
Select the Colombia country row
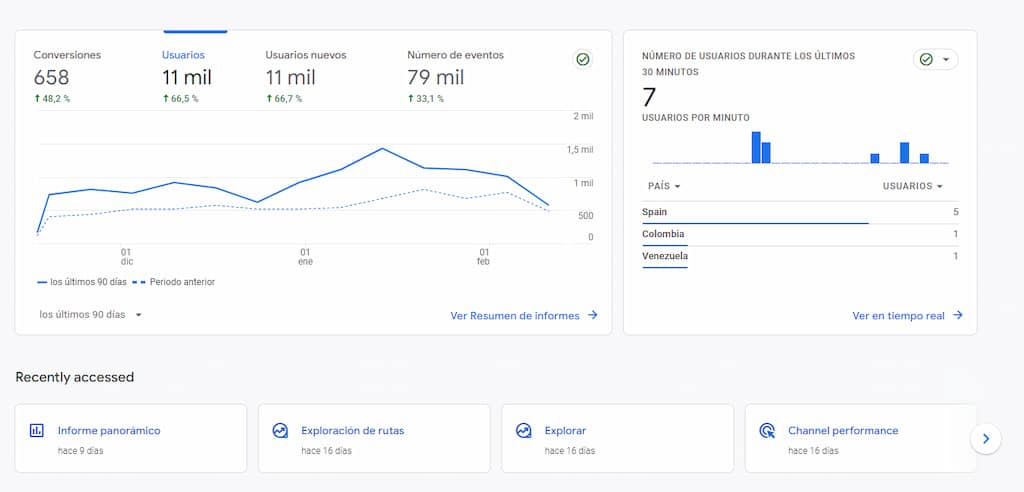[x=800, y=235]
